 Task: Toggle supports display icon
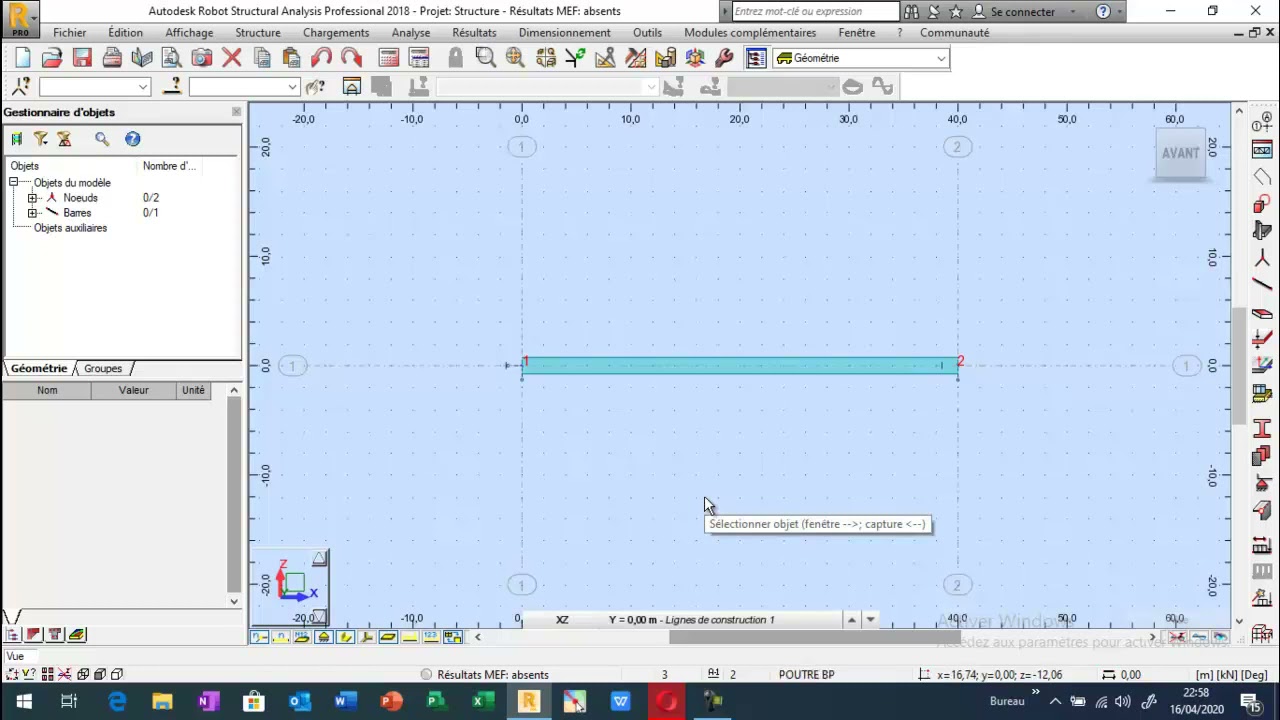tap(324, 637)
